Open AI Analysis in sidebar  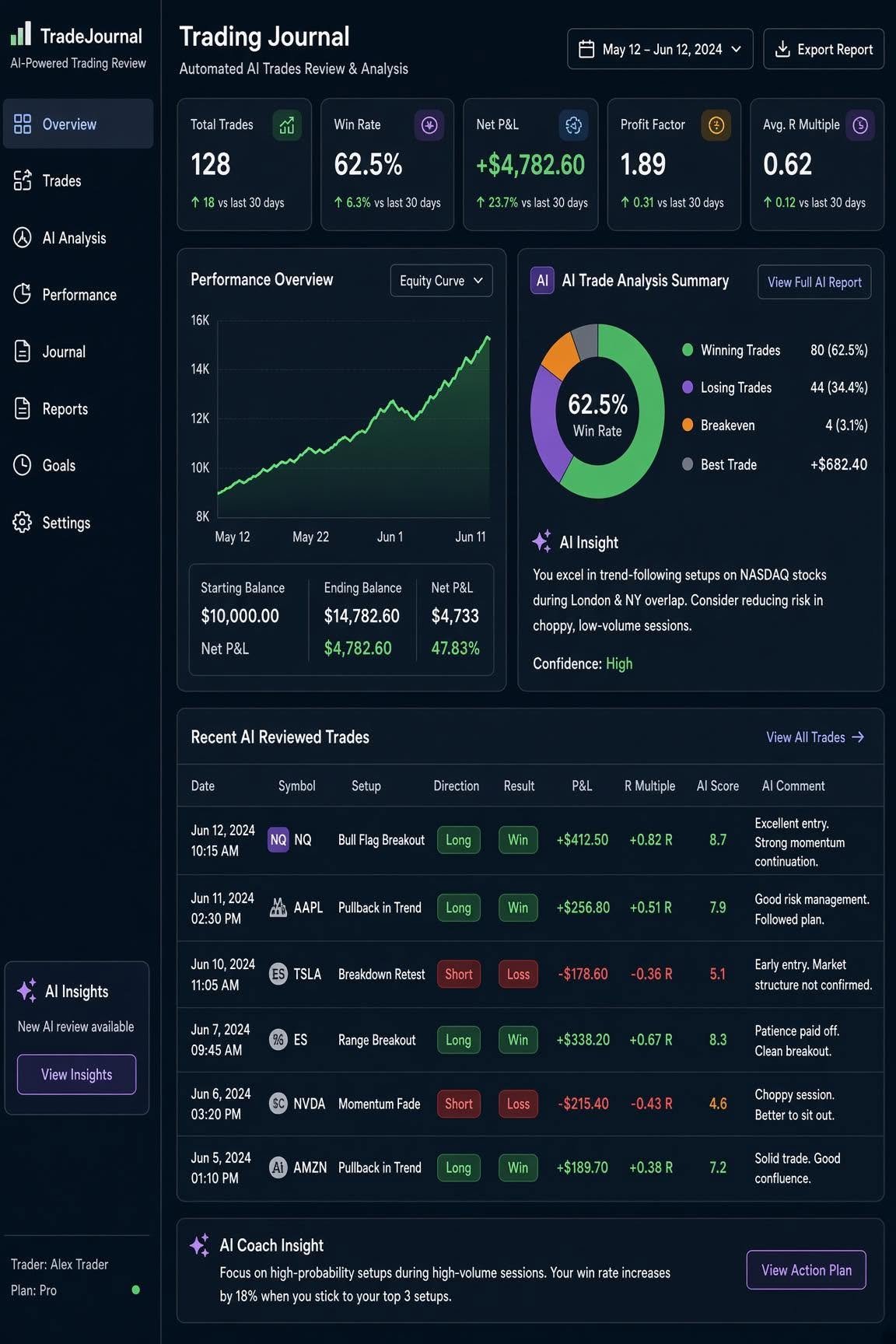tap(78, 238)
